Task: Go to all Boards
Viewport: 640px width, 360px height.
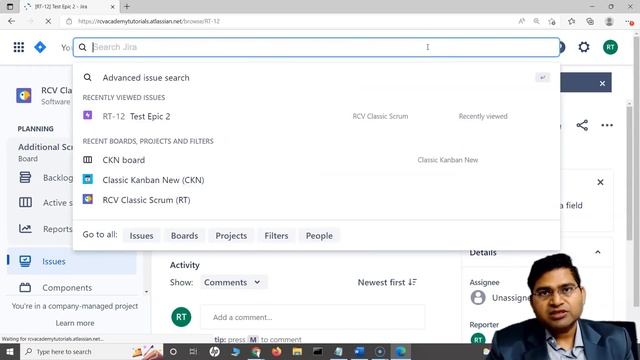Action: point(184,236)
